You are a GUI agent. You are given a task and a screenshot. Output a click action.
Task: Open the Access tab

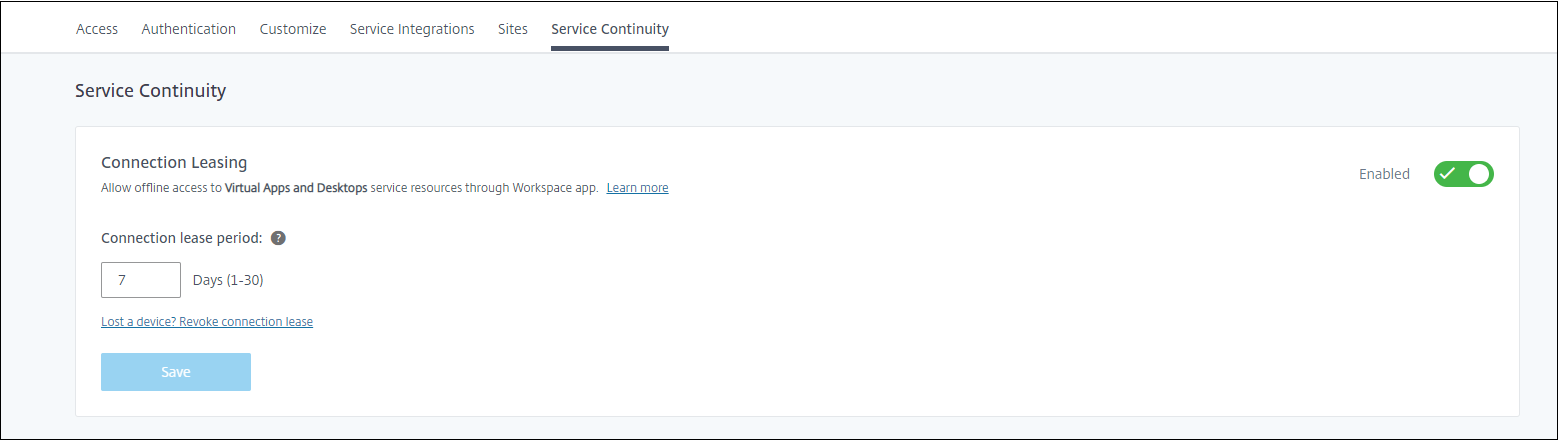[97, 29]
